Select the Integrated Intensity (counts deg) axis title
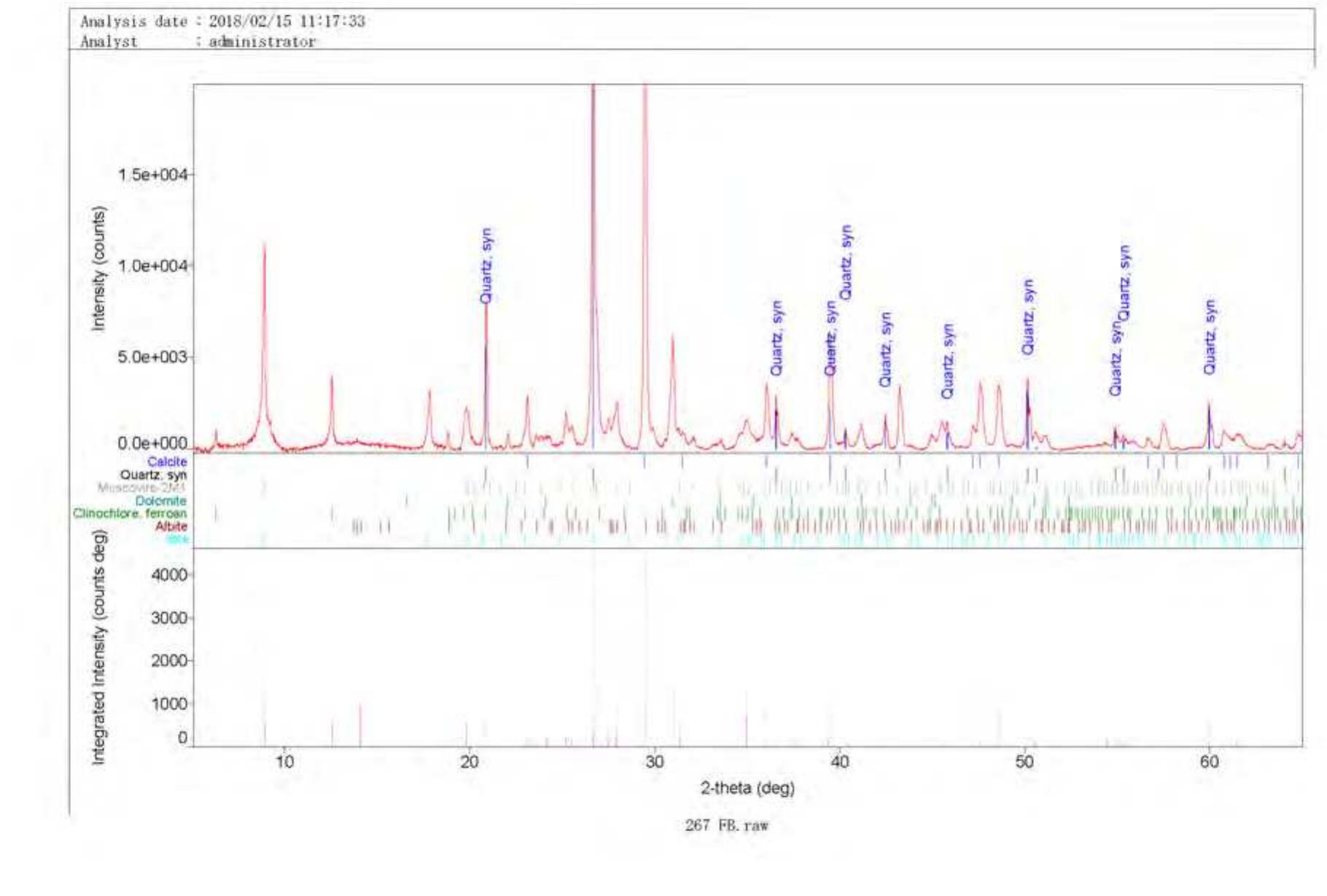The image size is (1327, 896). [x=99, y=647]
